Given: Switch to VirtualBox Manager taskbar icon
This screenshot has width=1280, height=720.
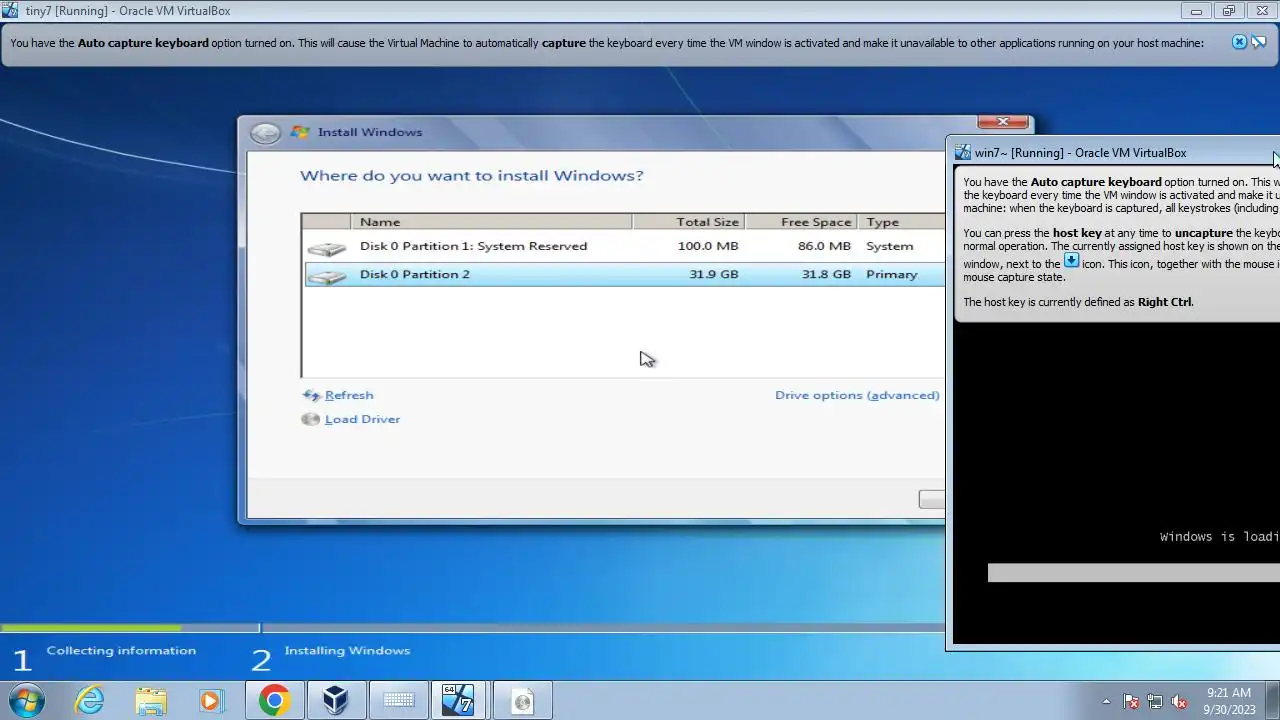Looking at the screenshot, I should (336, 700).
